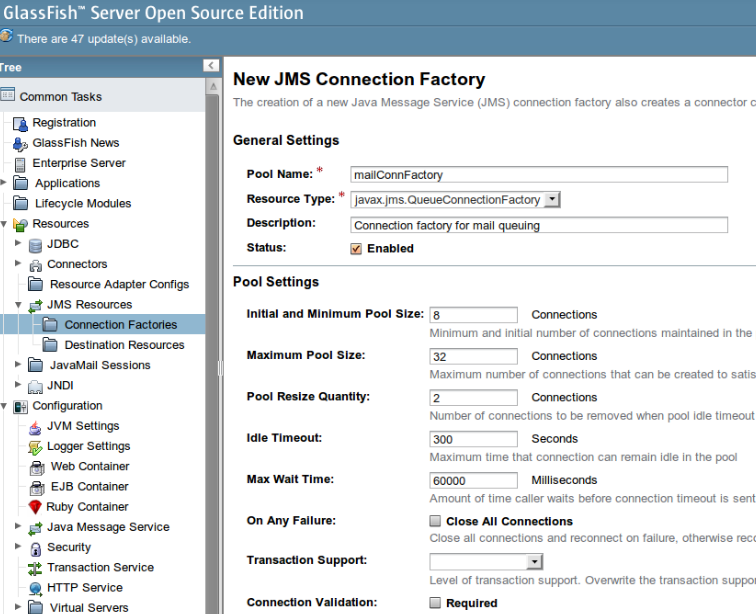Click the updates available notification icon

(x=6, y=36)
